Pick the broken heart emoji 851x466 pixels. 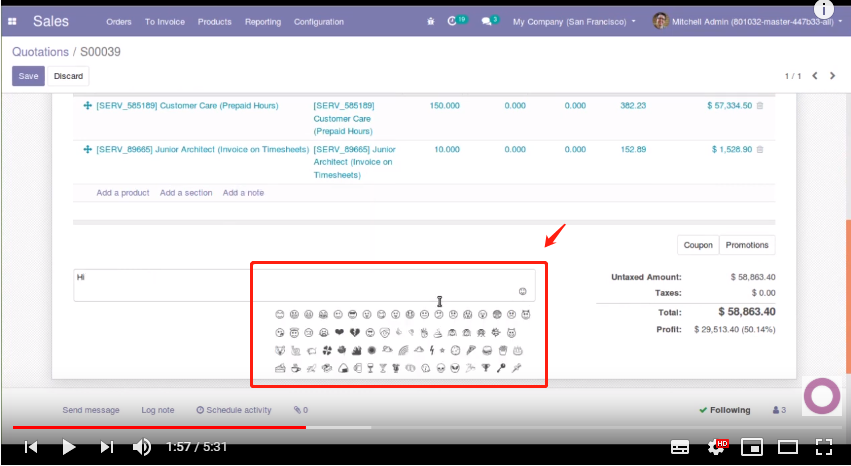pos(353,332)
